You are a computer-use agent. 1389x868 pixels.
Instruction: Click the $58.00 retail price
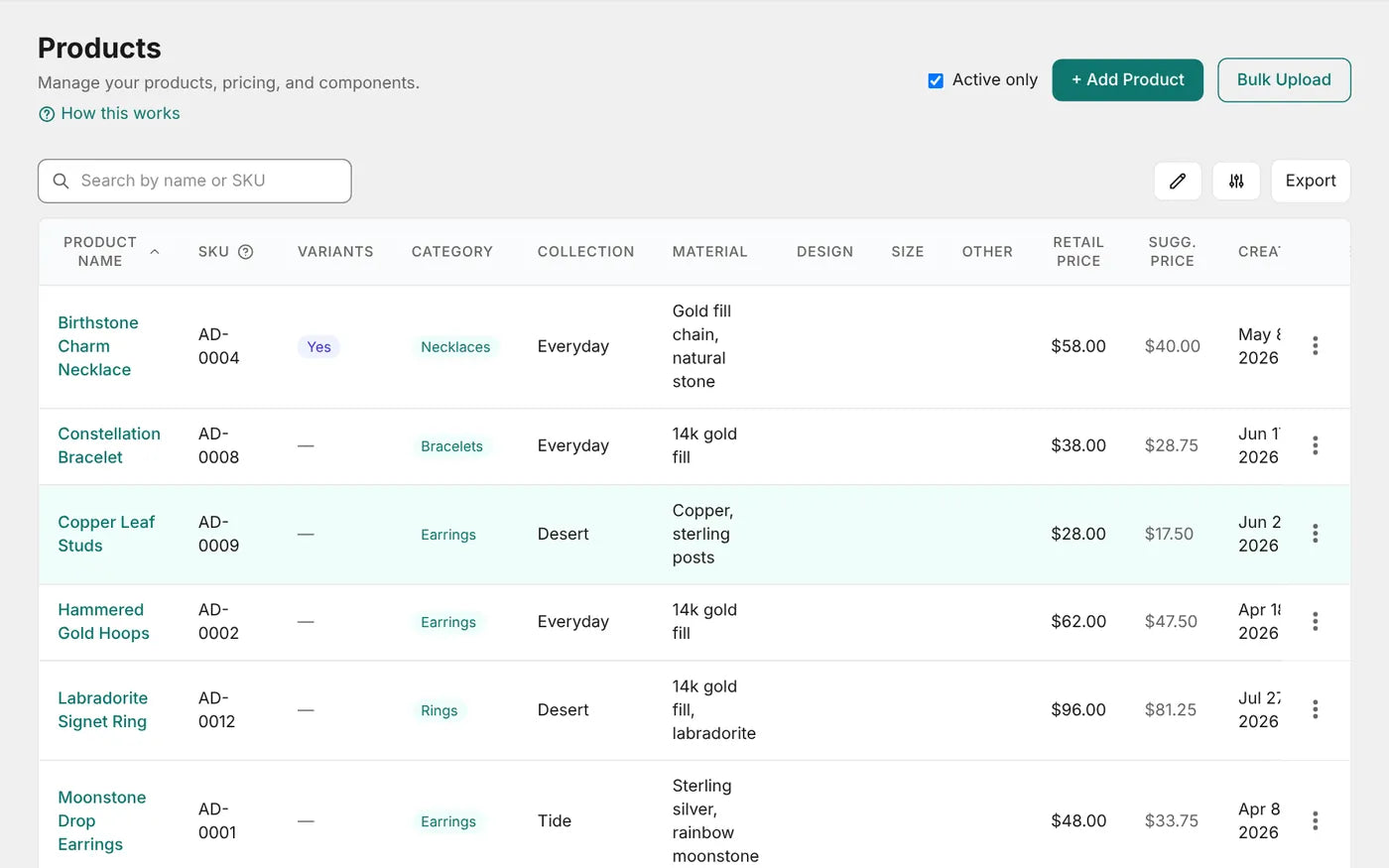[1078, 346]
